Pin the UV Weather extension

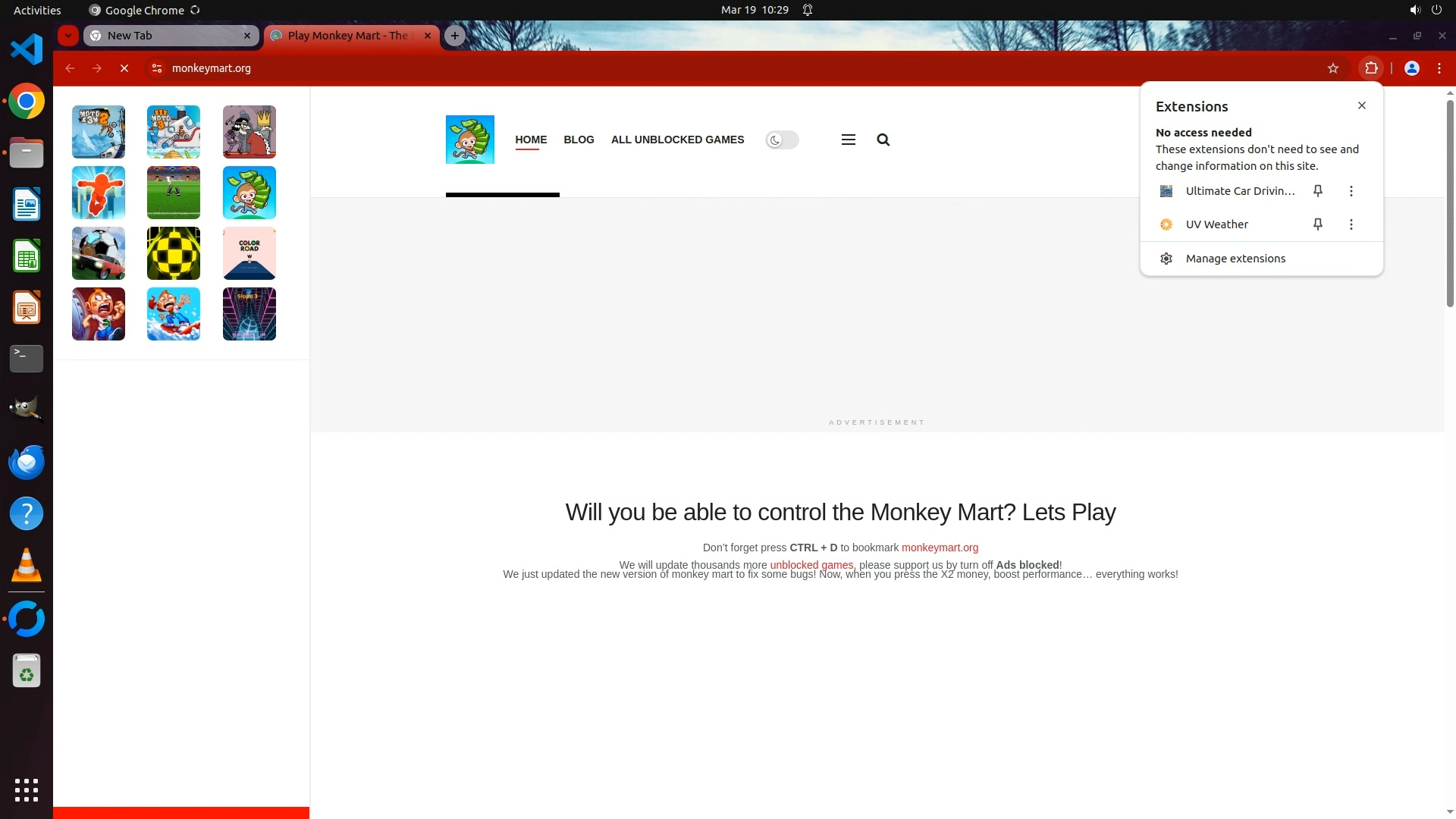pos(1318,224)
